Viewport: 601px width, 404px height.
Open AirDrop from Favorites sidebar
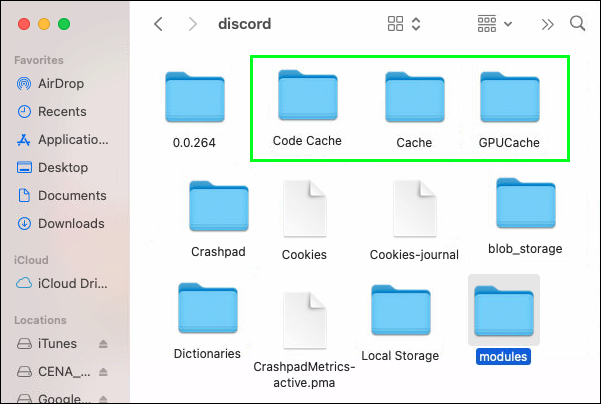click(x=62, y=84)
